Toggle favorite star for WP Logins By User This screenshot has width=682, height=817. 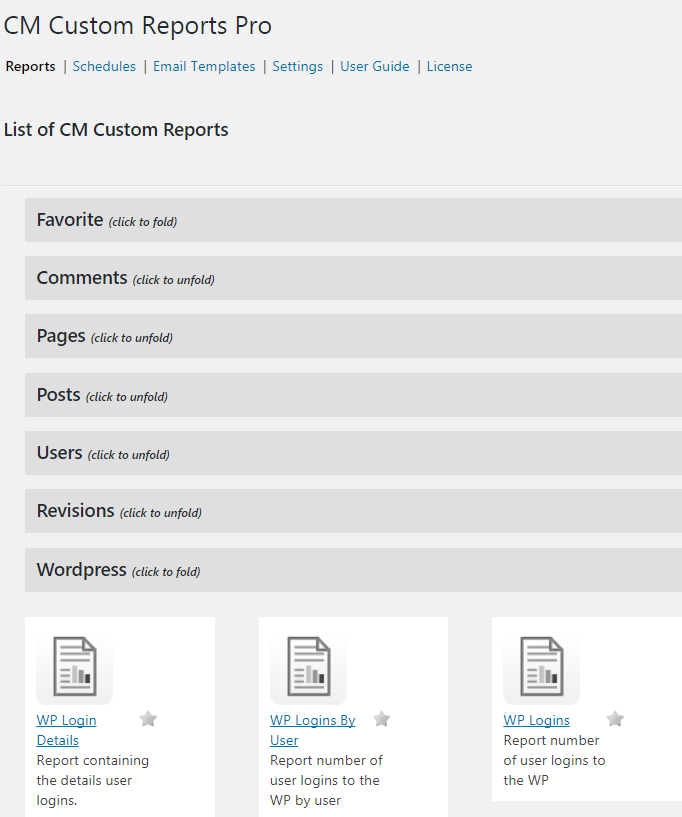tap(381, 719)
